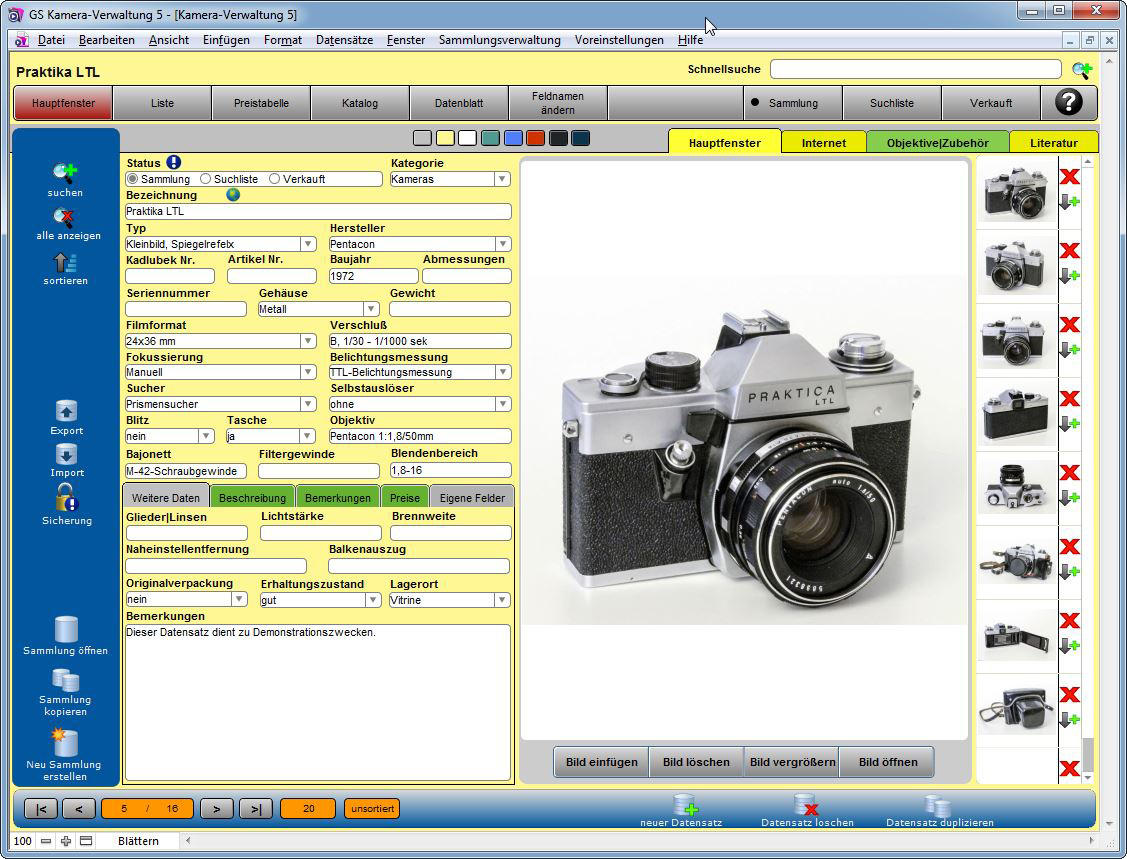Pick the yellow color swatch
The width and height of the screenshot is (1127, 859).
coord(445,138)
